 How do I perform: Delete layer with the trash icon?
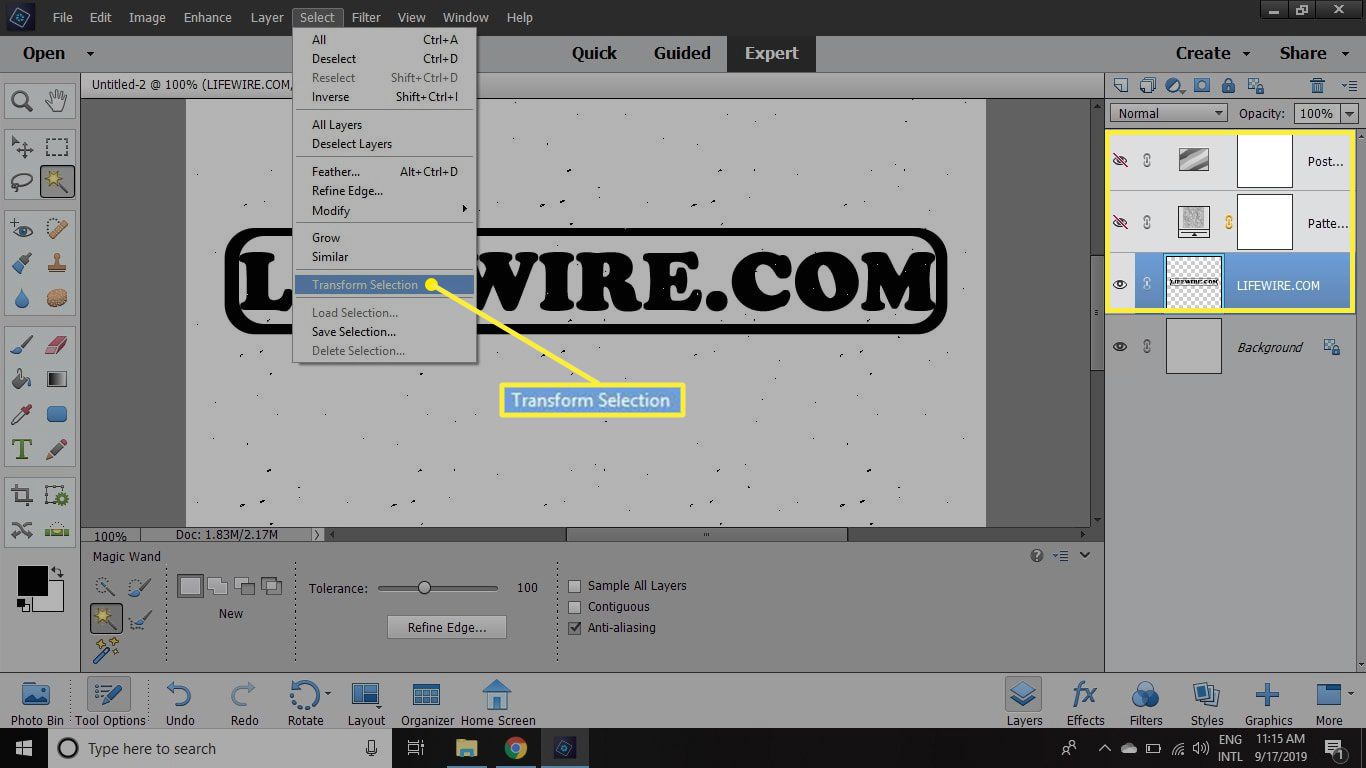[1318, 86]
